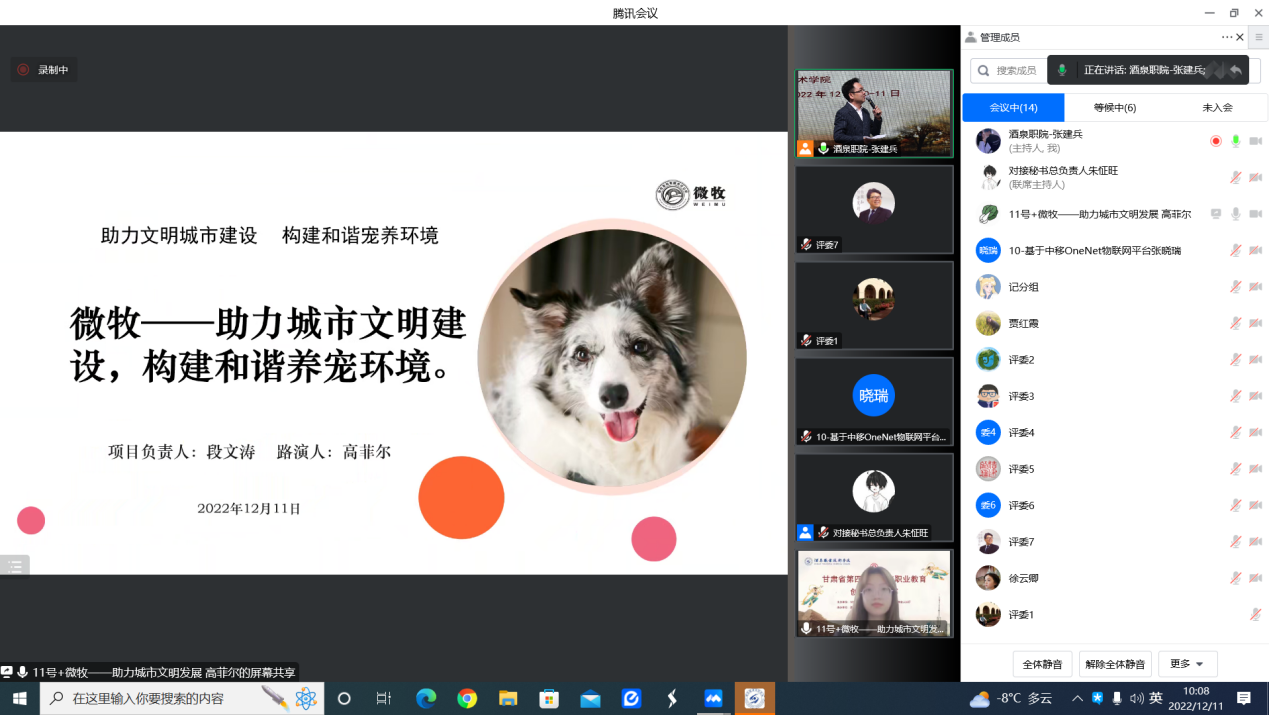Image resolution: width=1269 pixels, height=715 pixels.
Task: Switch to the 等候中(6) tab
Action: (x=1115, y=107)
